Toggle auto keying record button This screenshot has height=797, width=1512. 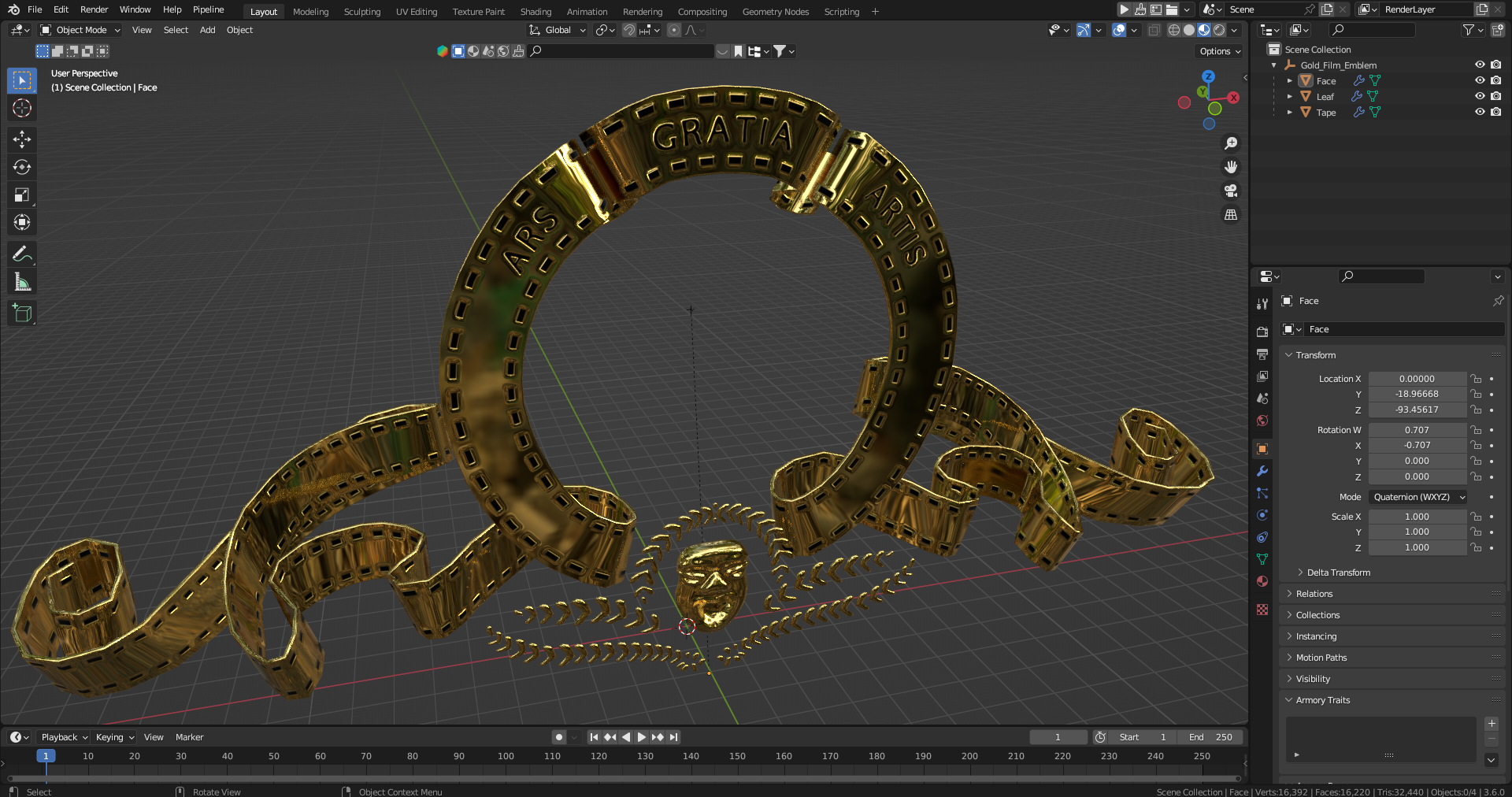pyautogui.click(x=559, y=737)
